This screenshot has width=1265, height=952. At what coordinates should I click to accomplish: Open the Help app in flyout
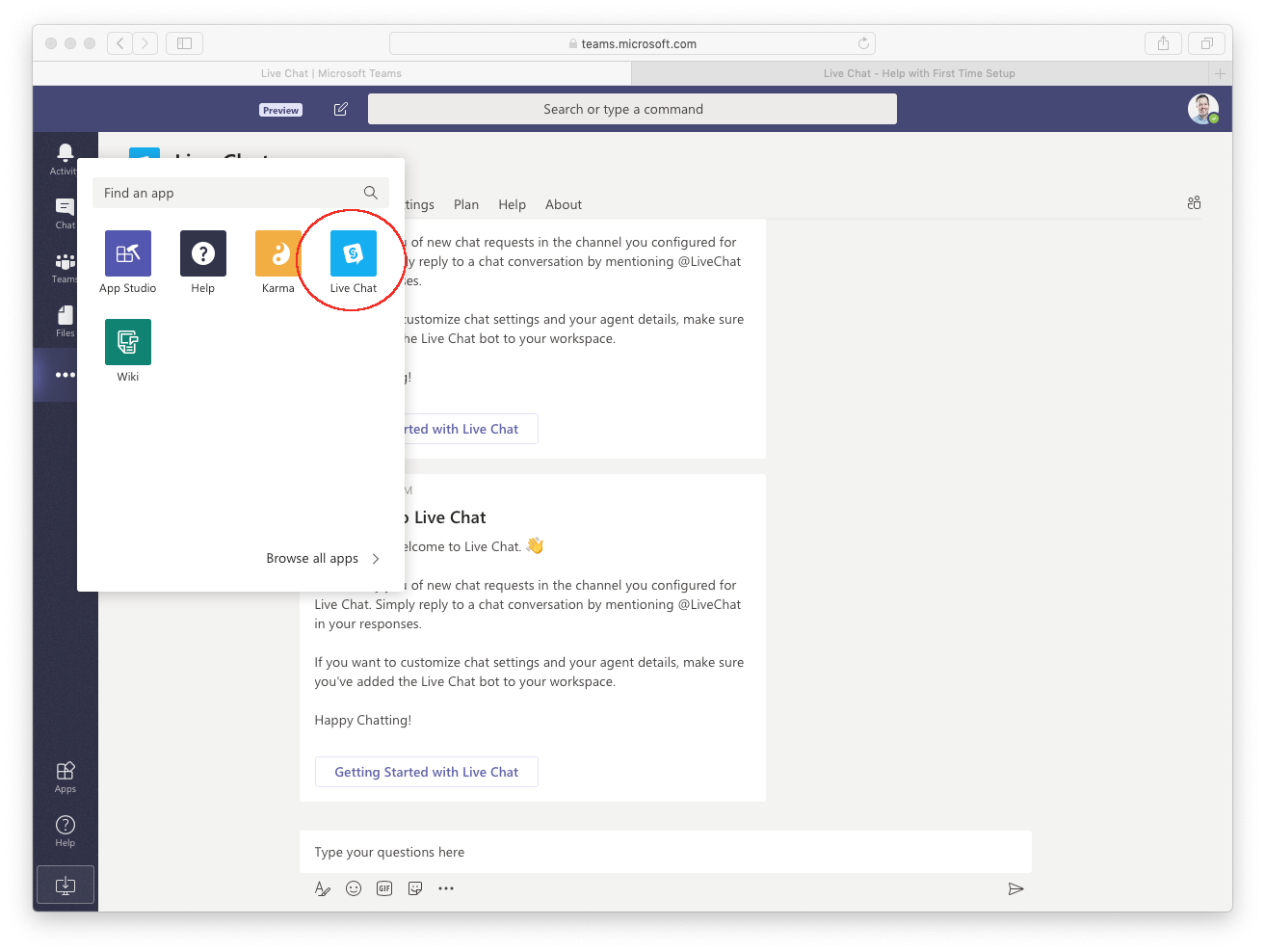click(x=203, y=253)
